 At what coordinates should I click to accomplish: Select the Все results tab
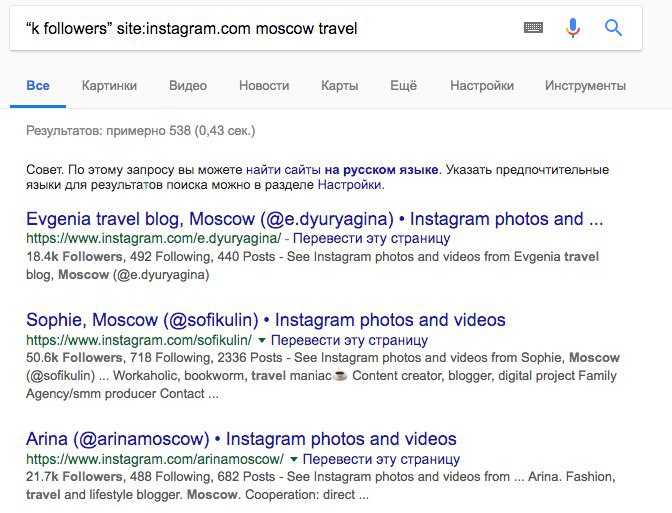point(38,86)
